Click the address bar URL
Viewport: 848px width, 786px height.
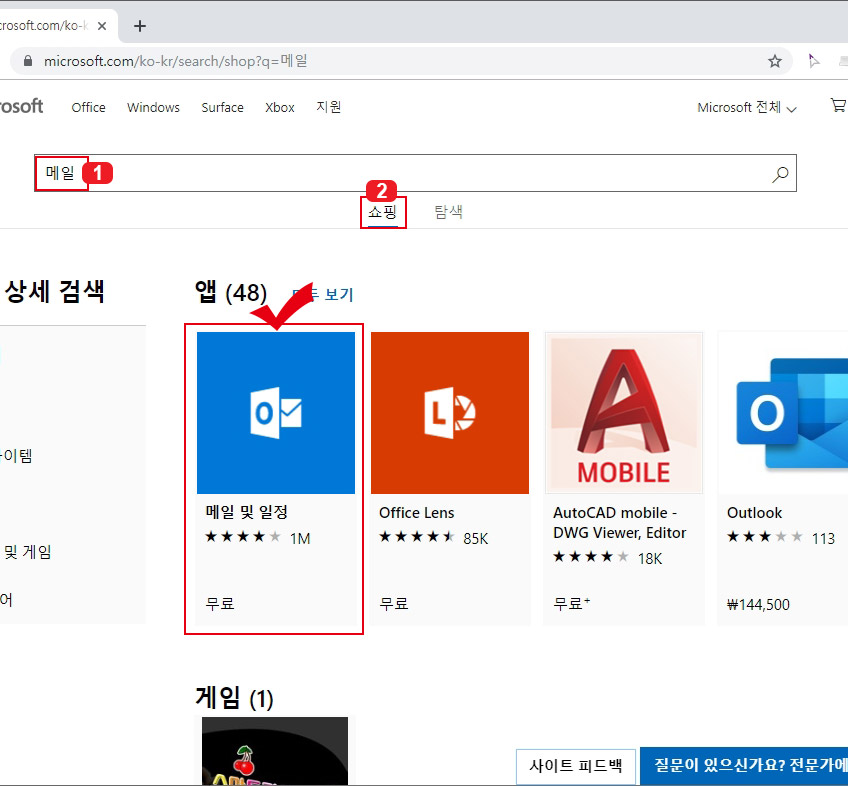(176, 61)
